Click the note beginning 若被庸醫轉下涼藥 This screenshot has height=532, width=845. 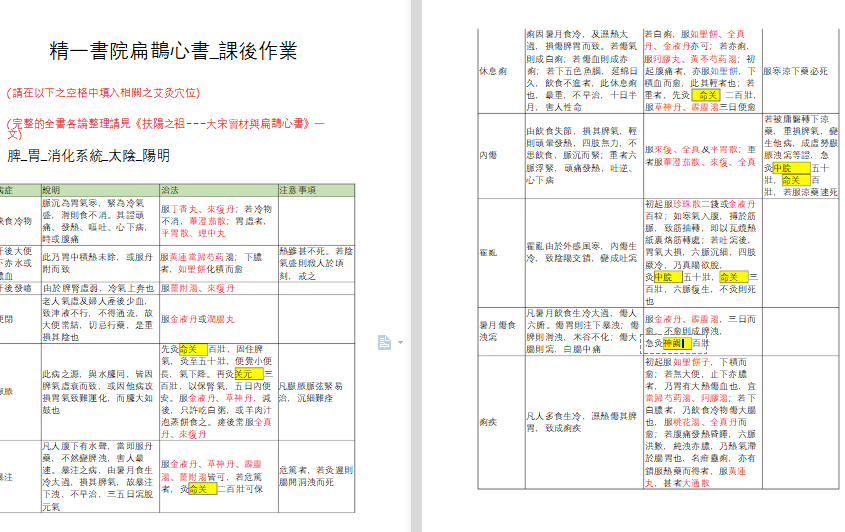pos(800,155)
